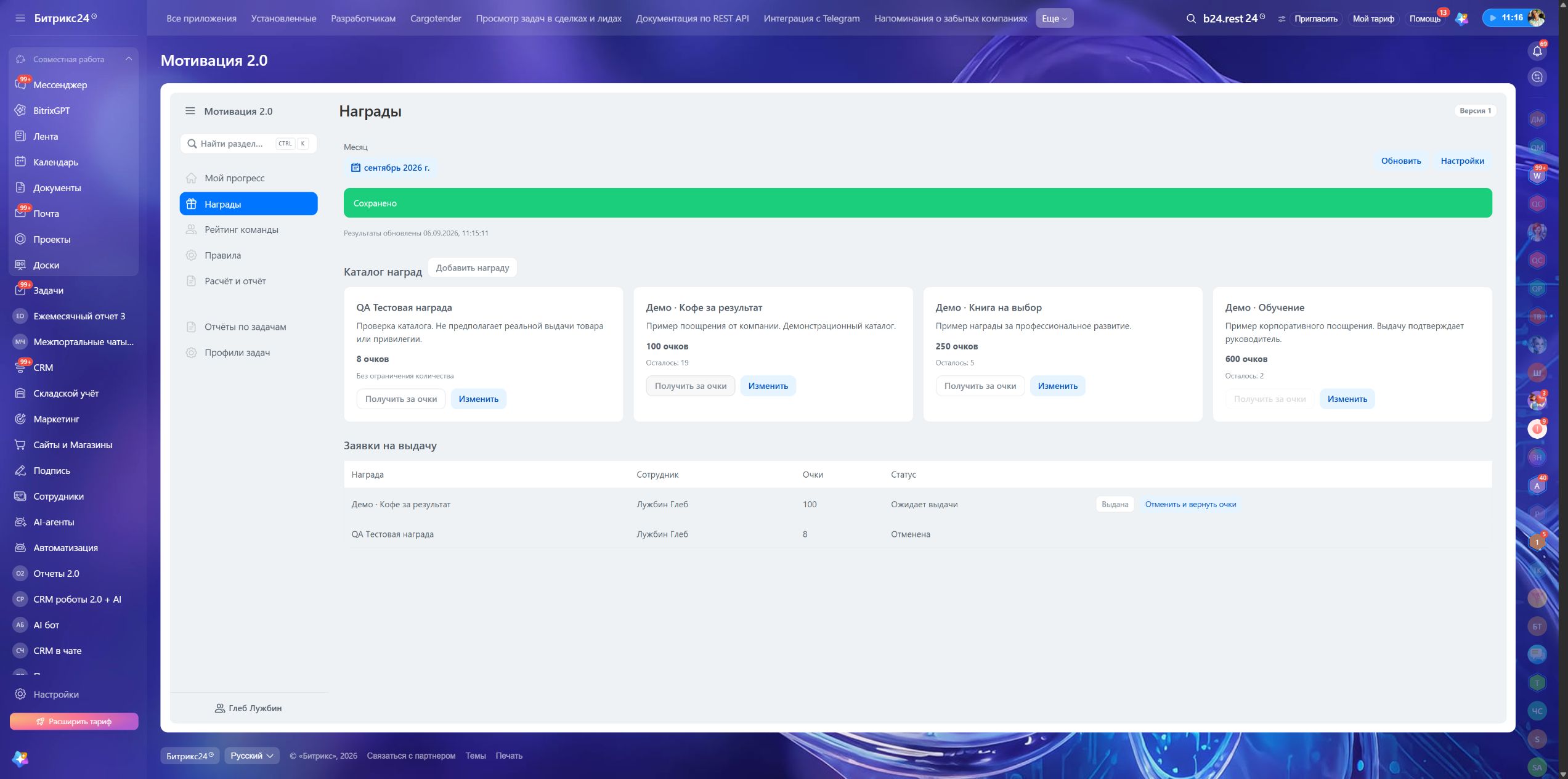Go to Лента feed
The image size is (1568, 779).
point(46,137)
